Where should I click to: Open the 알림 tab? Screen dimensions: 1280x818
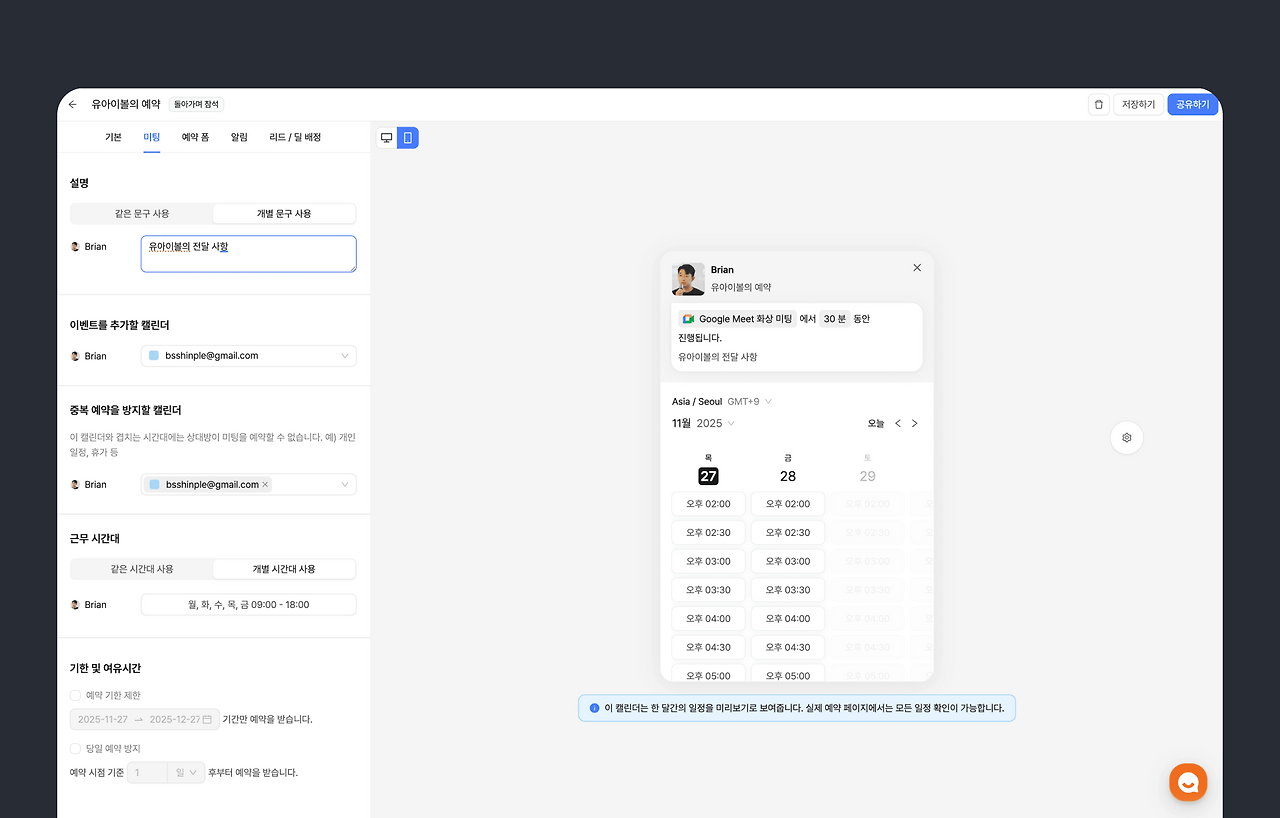239,137
